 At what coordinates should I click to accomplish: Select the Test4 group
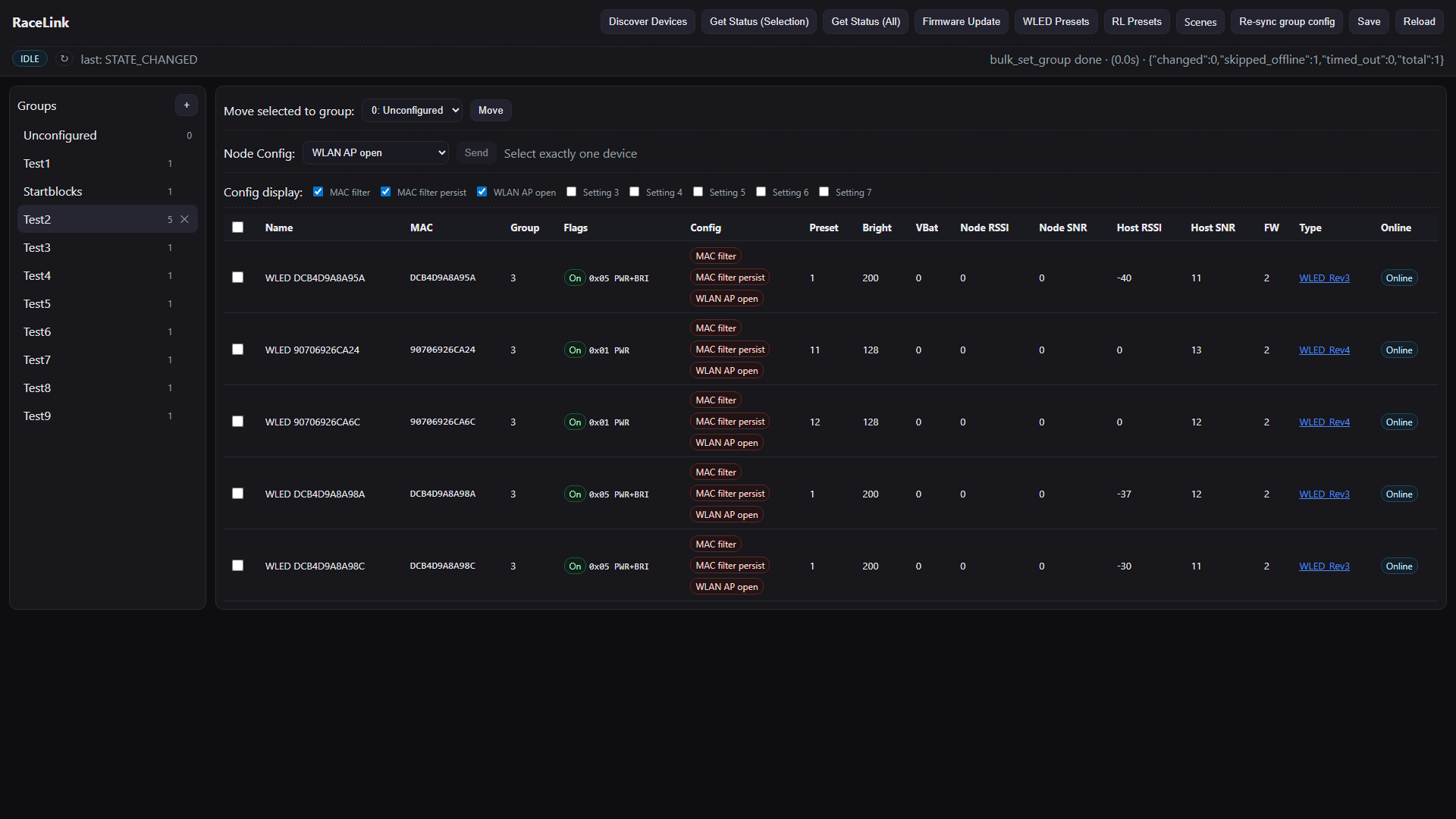[108, 275]
